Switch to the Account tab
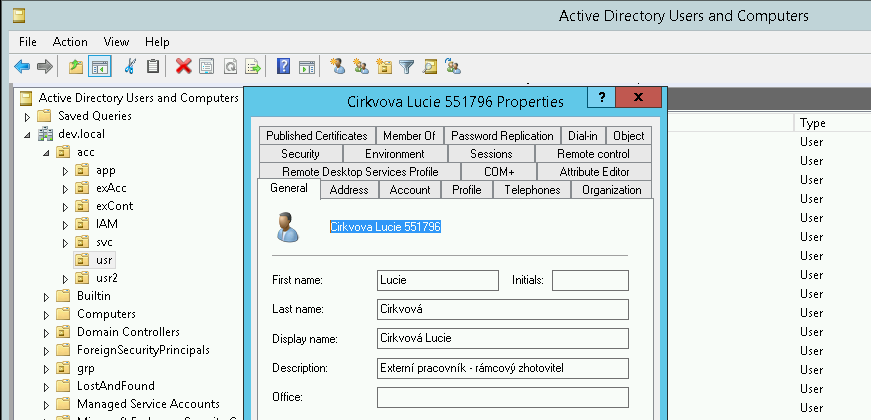The width and height of the screenshot is (871, 420). point(410,190)
